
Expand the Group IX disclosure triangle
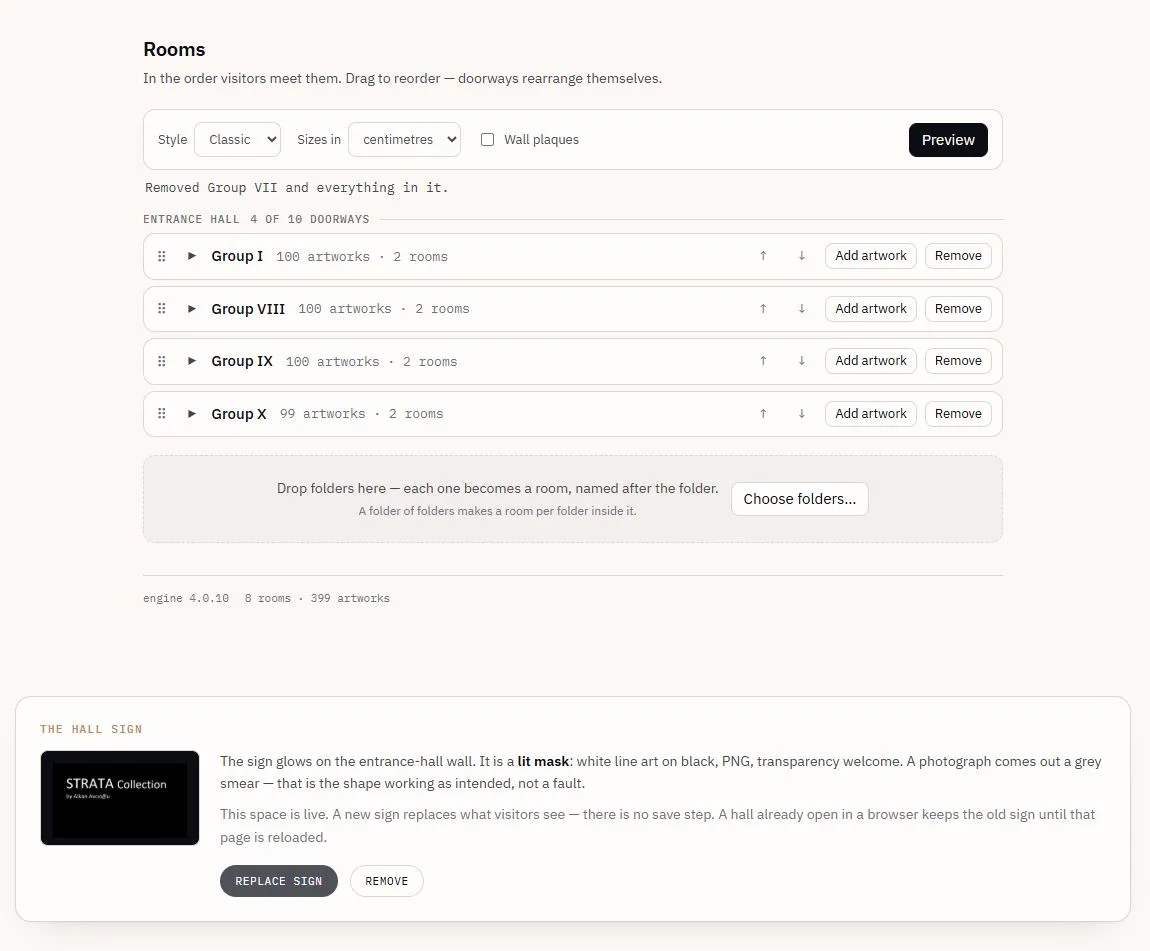(191, 361)
